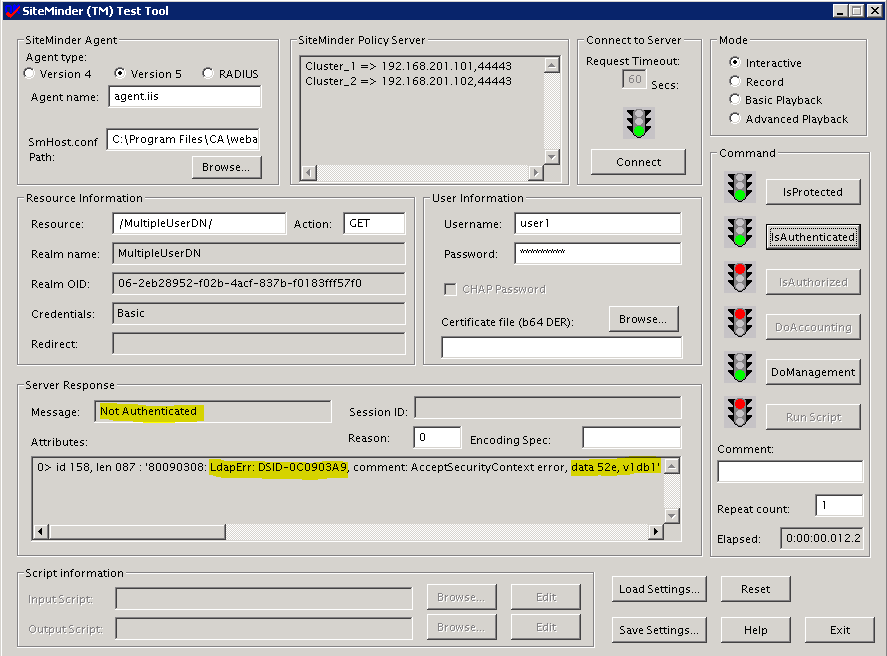
Task: Select Version 5 agent type
Action: click(119, 74)
